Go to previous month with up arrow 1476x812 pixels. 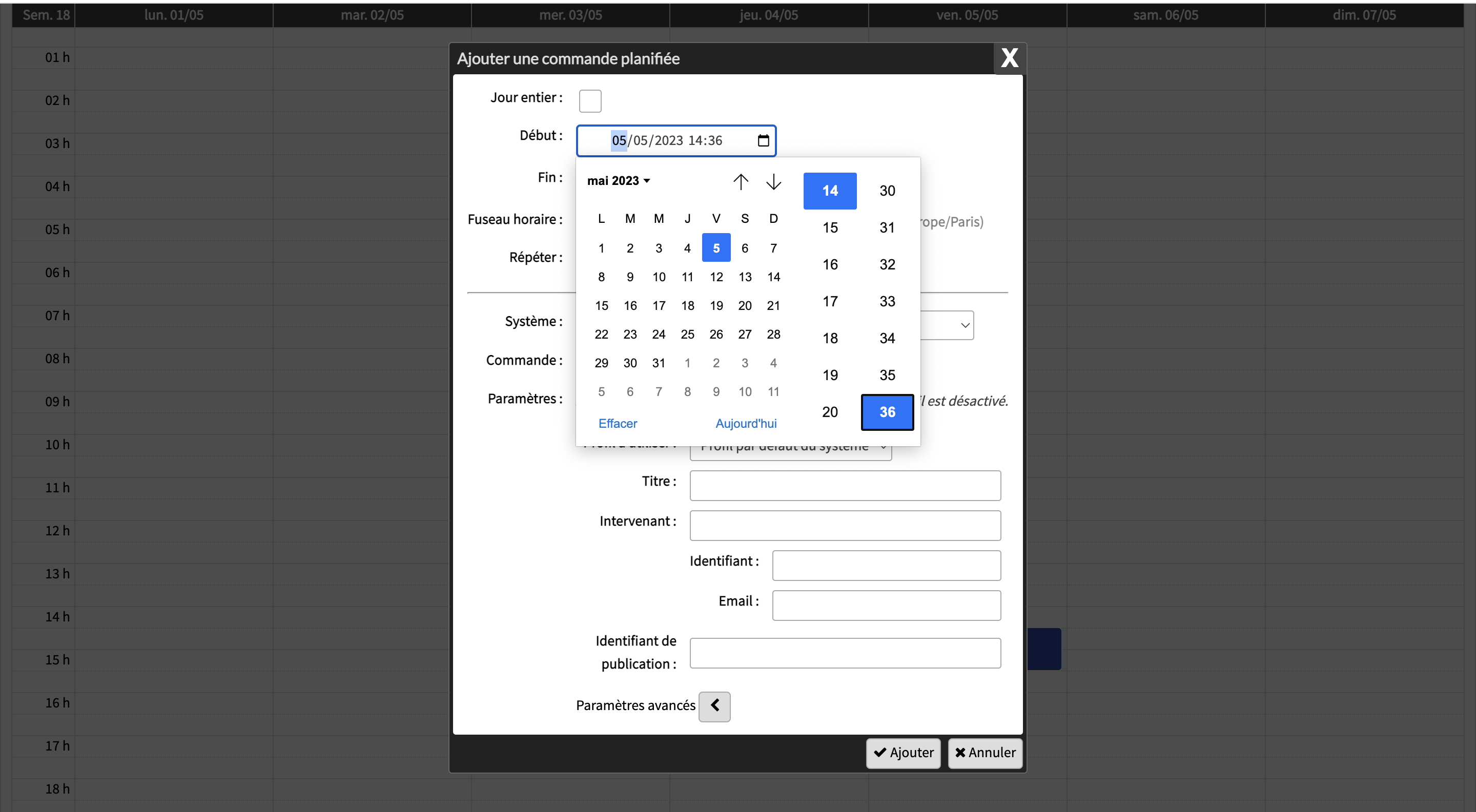point(740,181)
